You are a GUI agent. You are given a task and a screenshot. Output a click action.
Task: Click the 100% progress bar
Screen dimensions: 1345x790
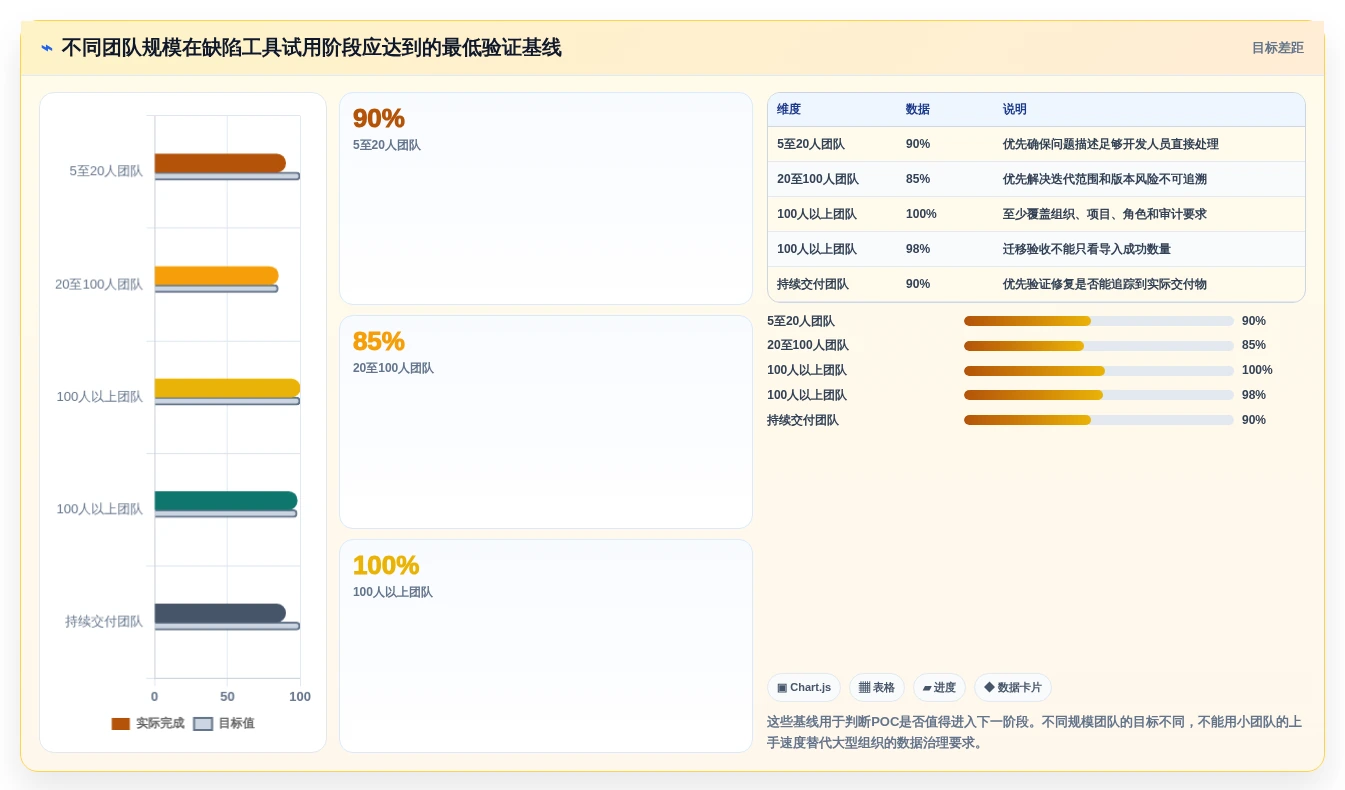click(x=1098, y=371)
